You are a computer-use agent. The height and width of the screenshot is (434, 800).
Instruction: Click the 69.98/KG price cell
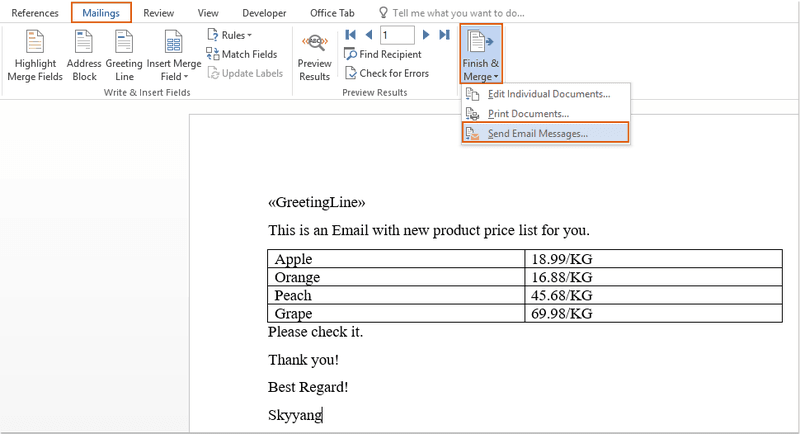654,313
